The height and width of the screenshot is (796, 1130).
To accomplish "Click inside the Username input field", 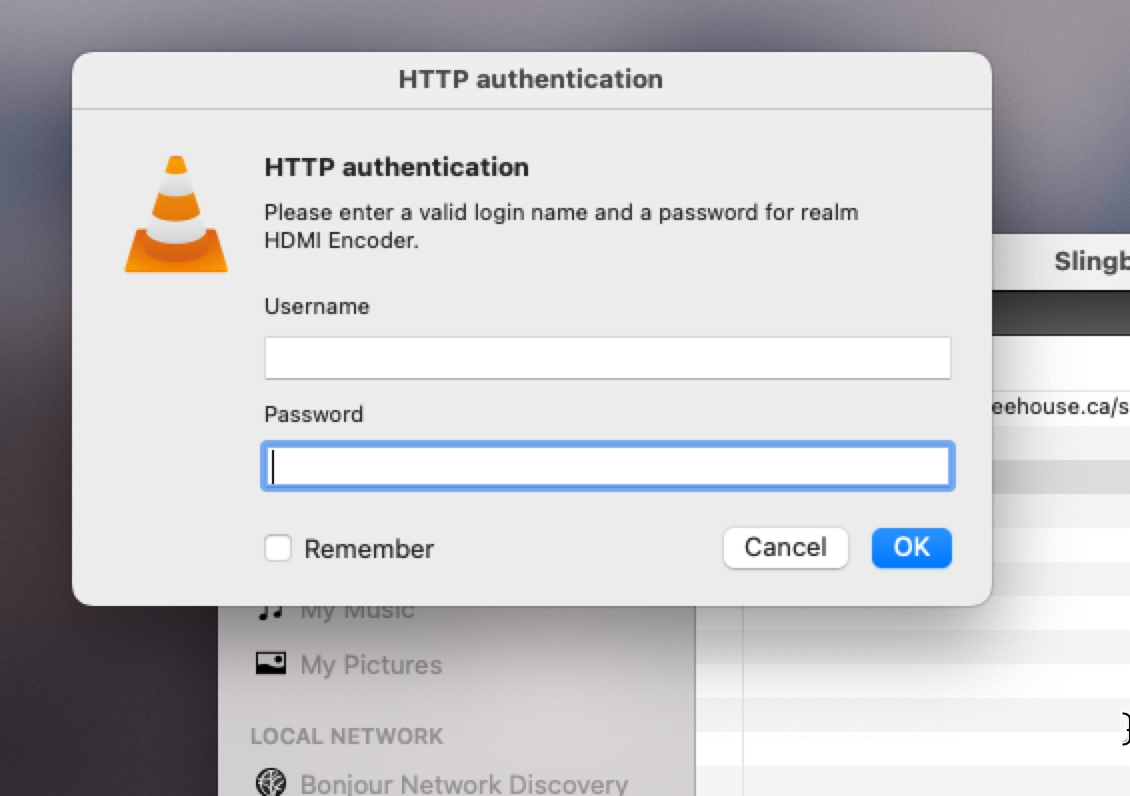I will coord(606,357).
